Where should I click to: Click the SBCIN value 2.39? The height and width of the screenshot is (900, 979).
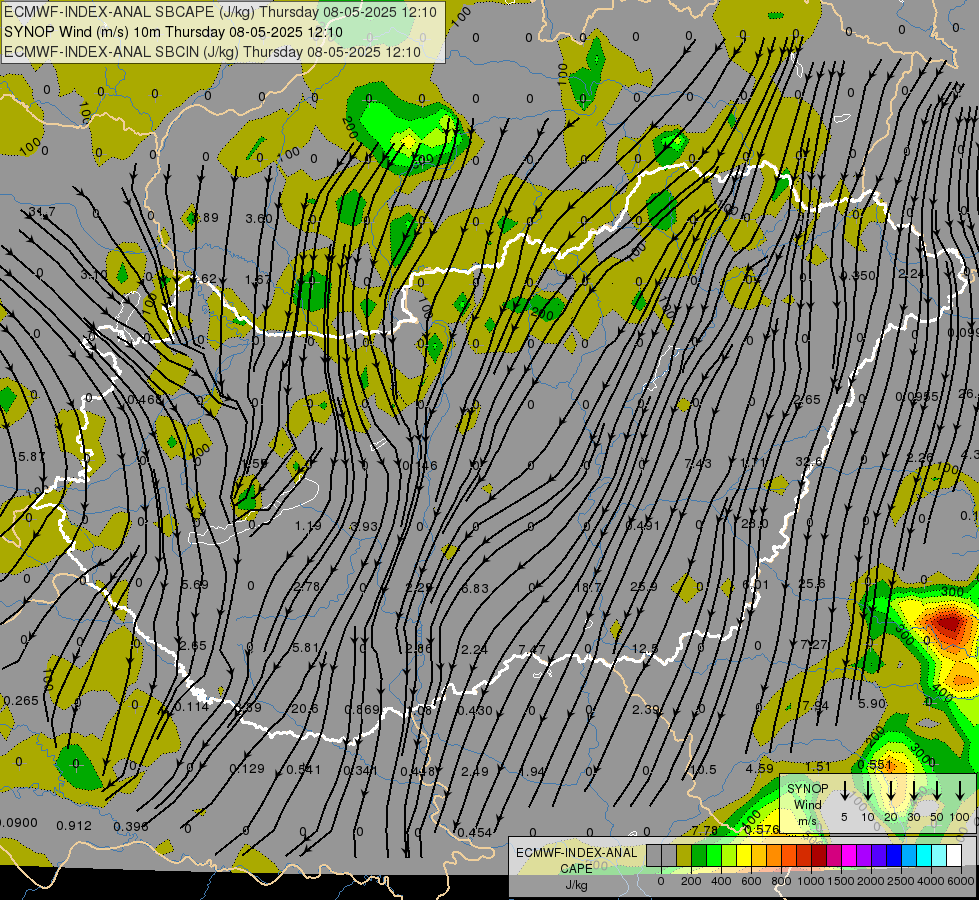[646, 710]
